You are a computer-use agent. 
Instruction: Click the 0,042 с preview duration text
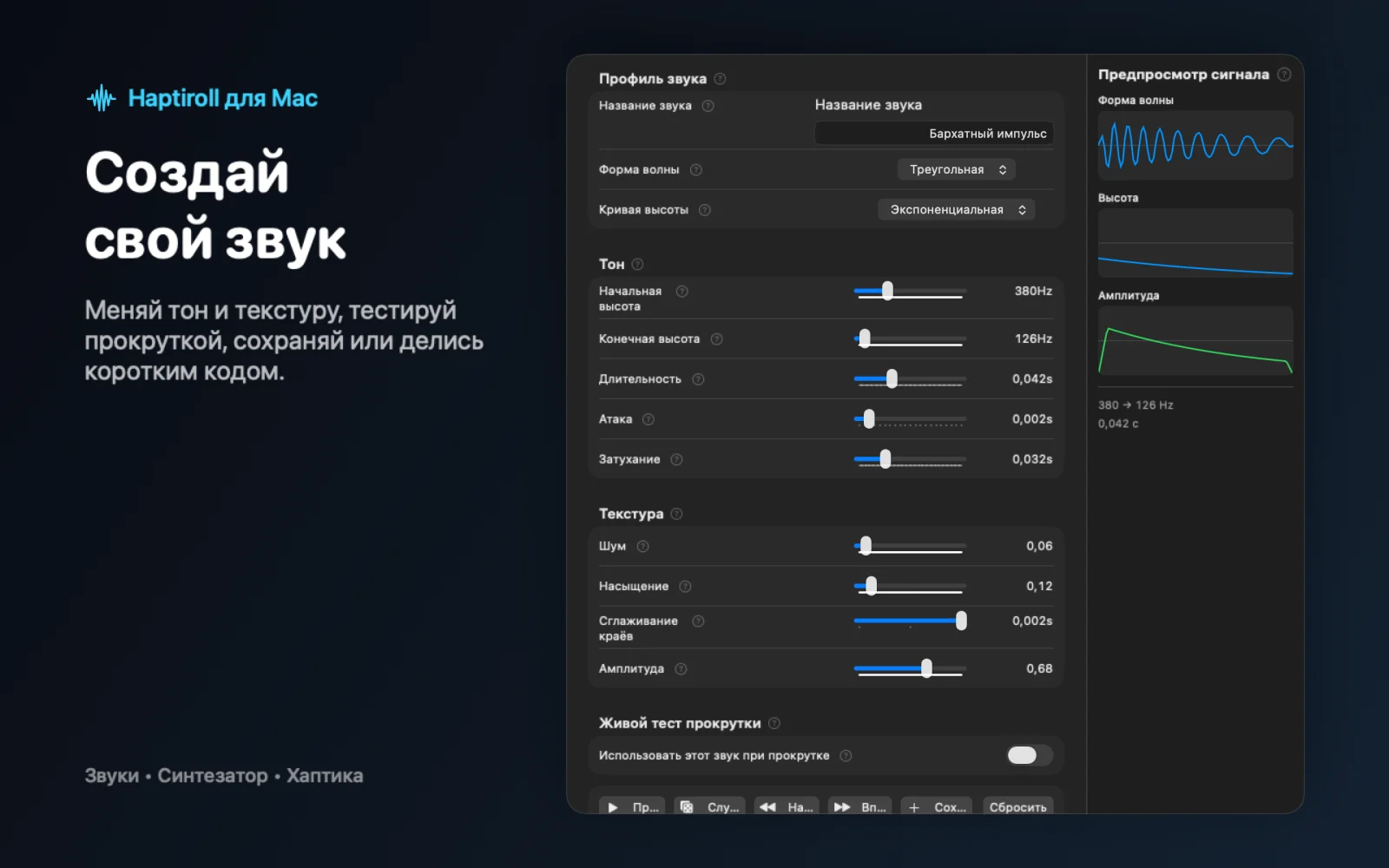pyautogui.click(x=1118, y=424)
